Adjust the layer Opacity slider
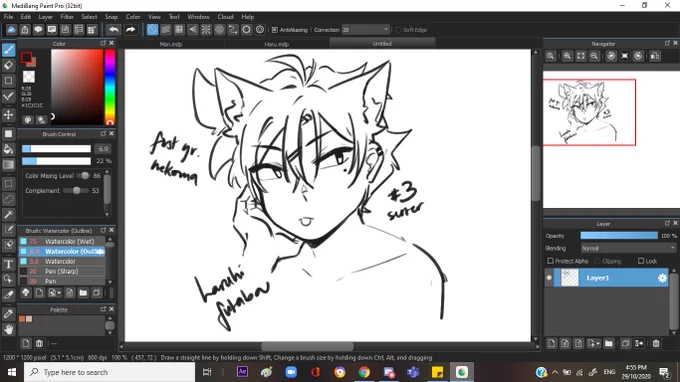The width and height of the screenshot is (680, 382). pyautogui.click(x=619, y=235)
